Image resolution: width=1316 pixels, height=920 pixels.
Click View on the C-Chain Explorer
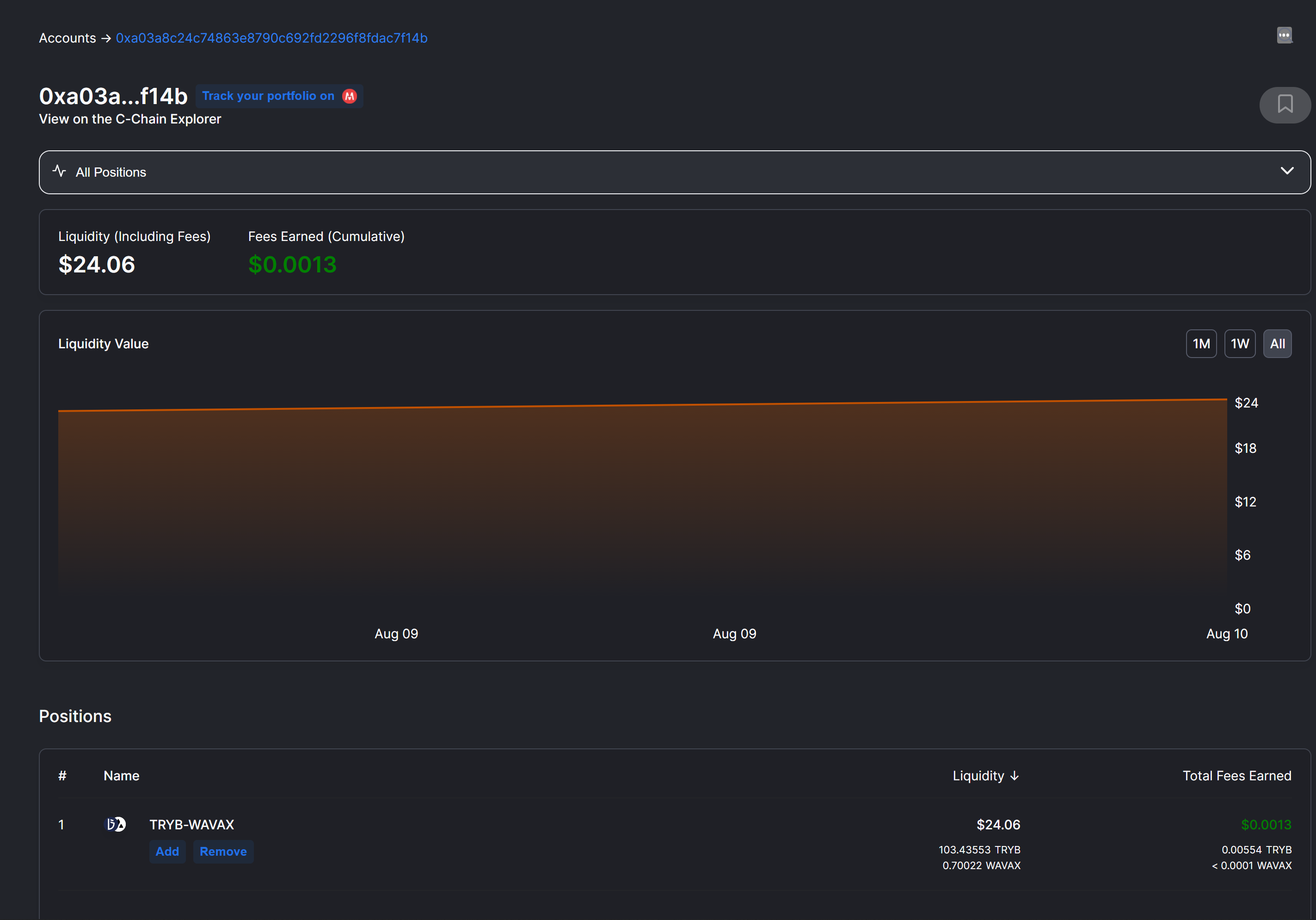tap(130, 119)
